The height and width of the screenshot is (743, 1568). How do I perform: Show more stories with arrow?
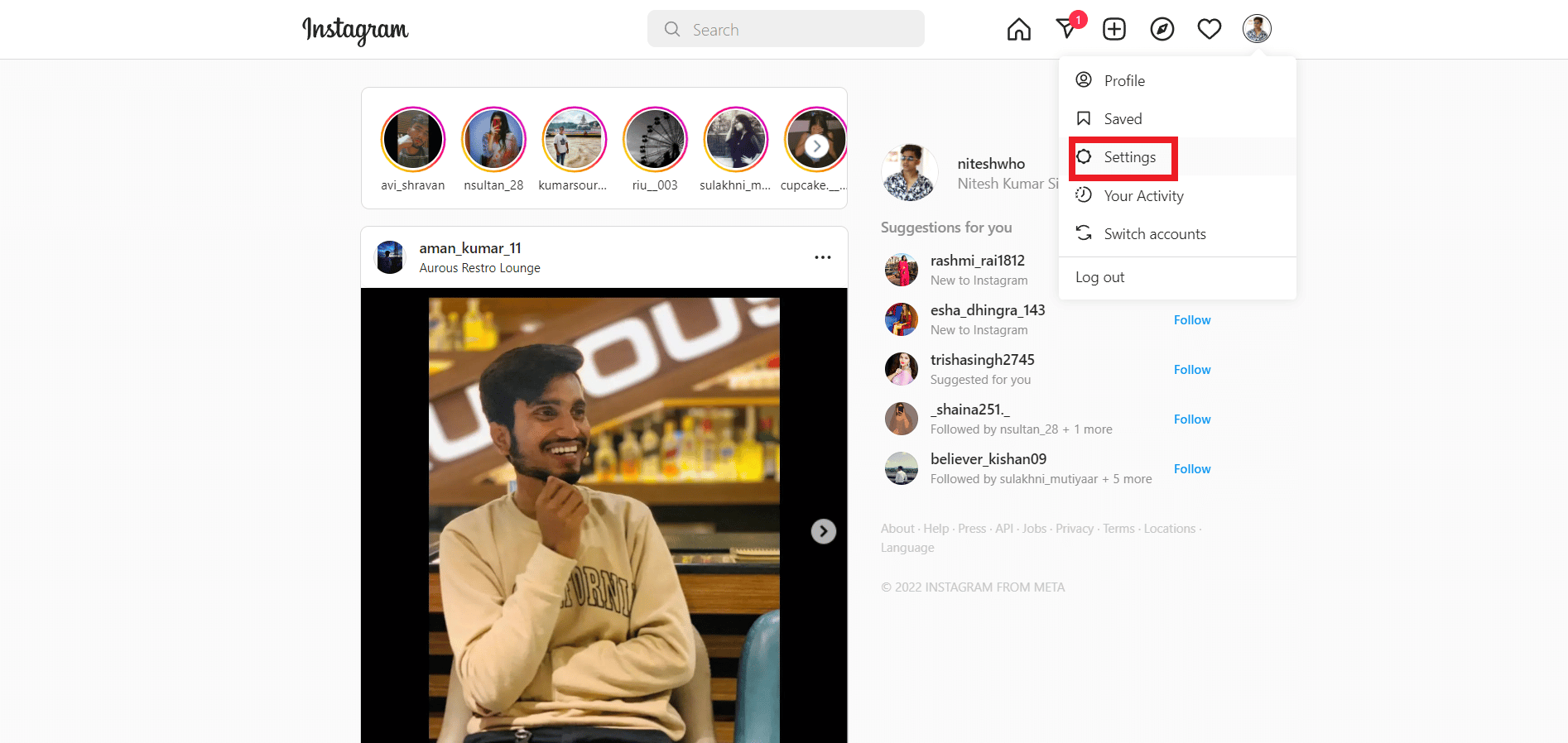(x=816, y=146)
